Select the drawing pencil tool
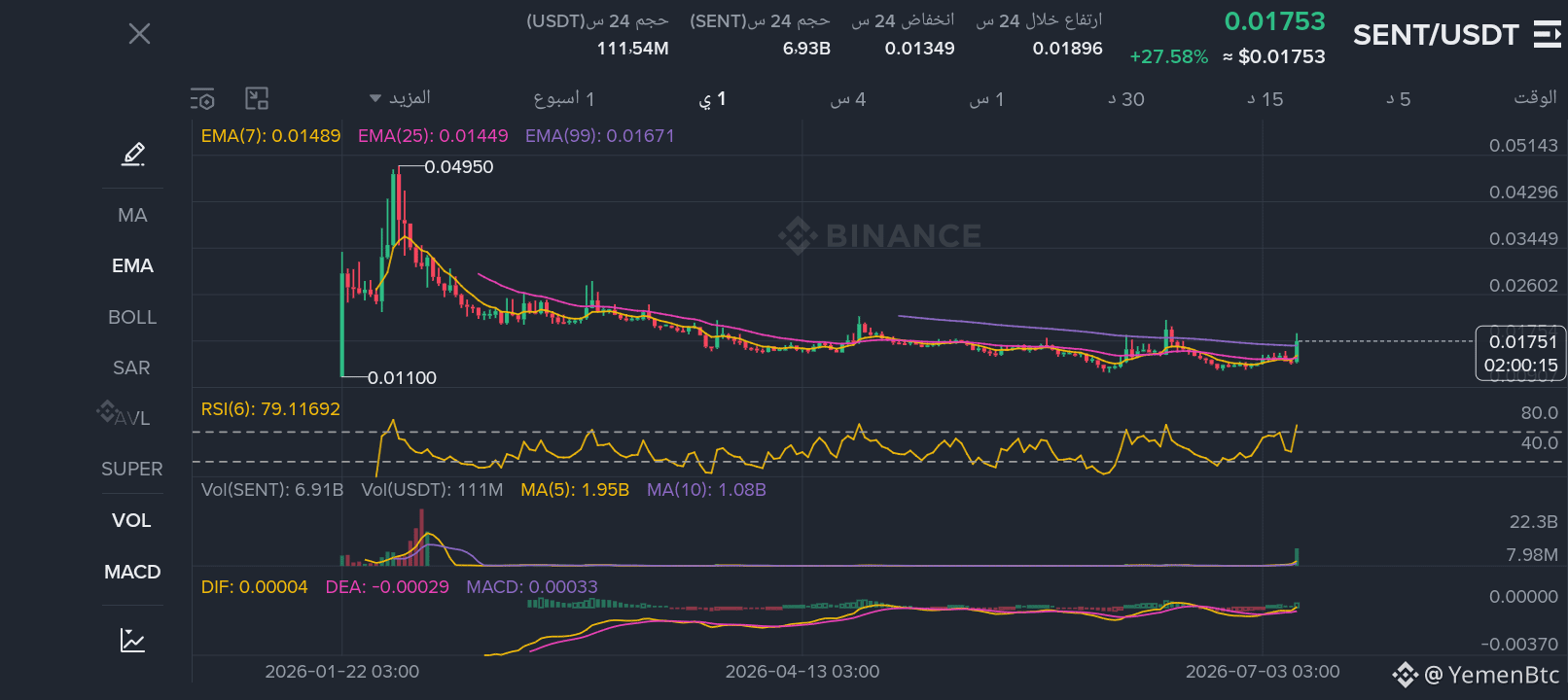1568x700 pixels. click(x=133, y=154)
